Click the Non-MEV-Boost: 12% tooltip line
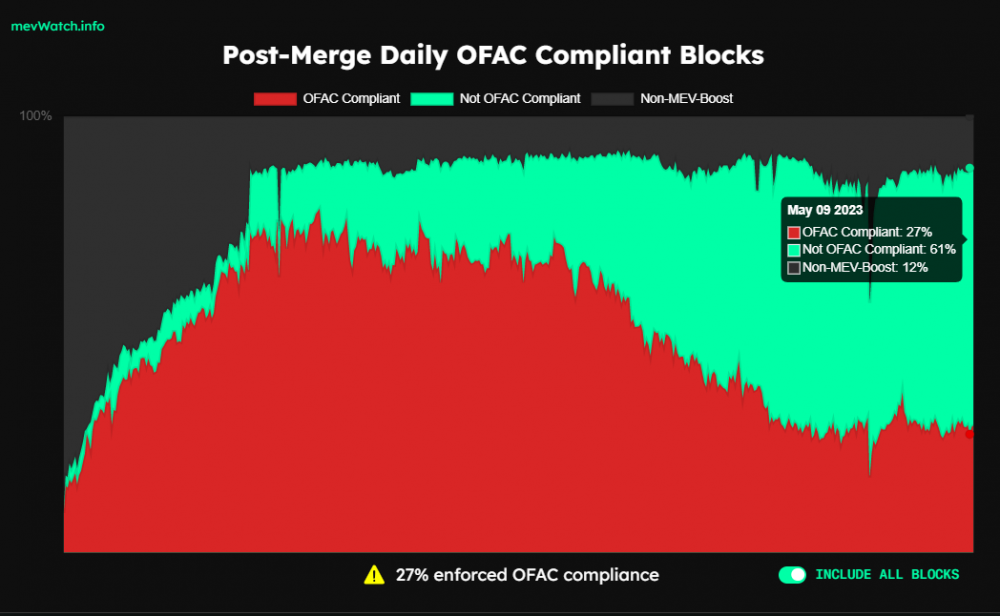The image size is (1000, 616). 865,268
